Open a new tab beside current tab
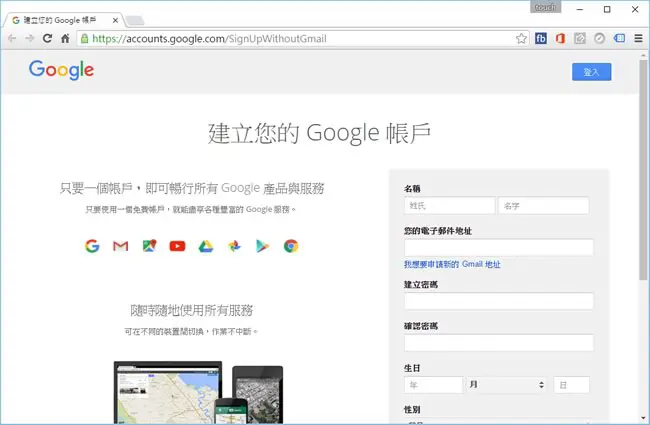The width and height of the screenshot is (650, 425). [135, 20]
